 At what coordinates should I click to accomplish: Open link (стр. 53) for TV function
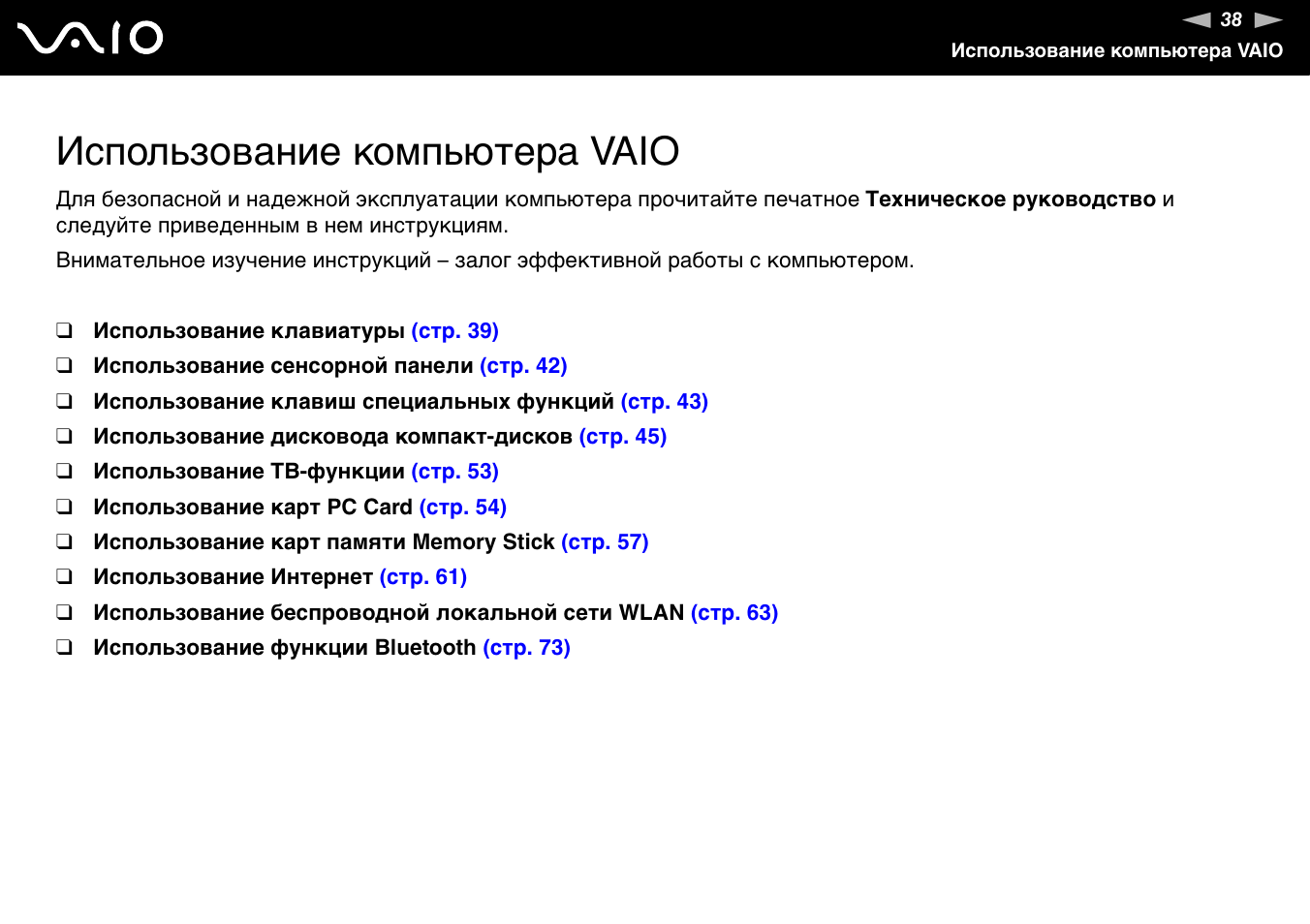pyautogui.click(x=455, y=472)
